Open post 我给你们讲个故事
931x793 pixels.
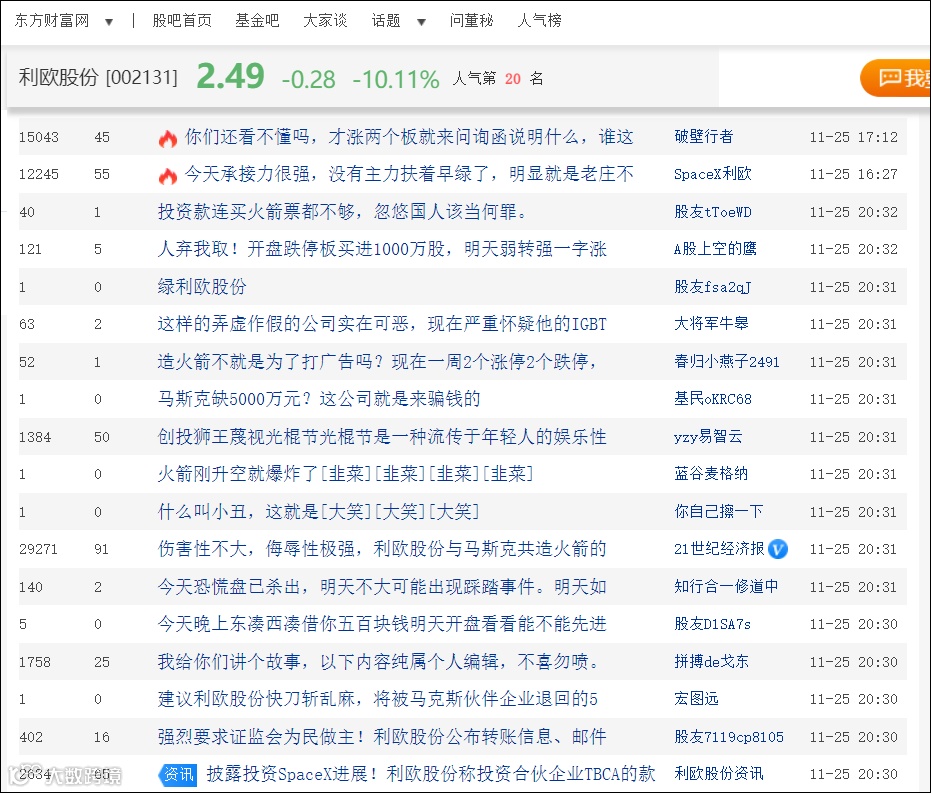(380, 661)
